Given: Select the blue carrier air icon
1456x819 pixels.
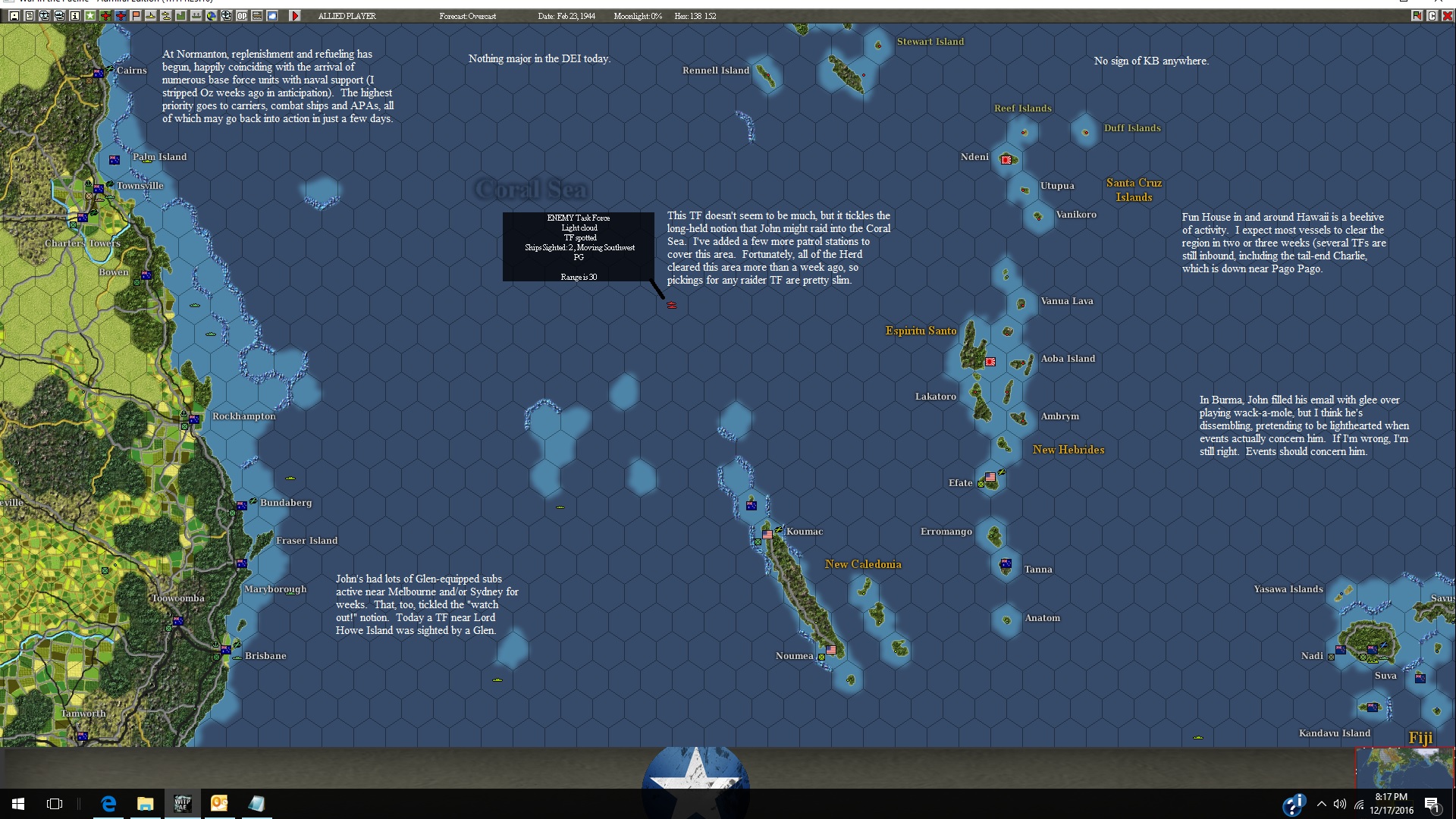Looking at the screenshot, I should tap(121, 16).
